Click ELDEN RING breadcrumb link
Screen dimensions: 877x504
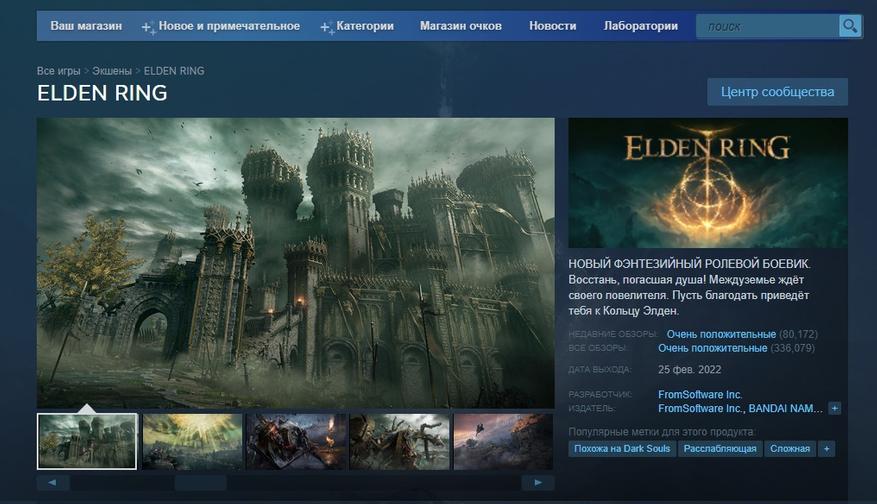174,71
